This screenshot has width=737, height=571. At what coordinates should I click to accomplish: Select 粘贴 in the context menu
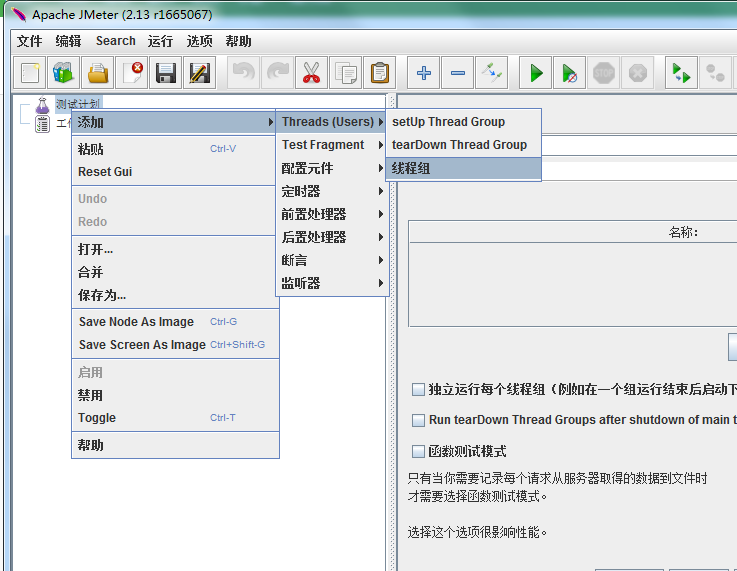(x=173, y=149)
